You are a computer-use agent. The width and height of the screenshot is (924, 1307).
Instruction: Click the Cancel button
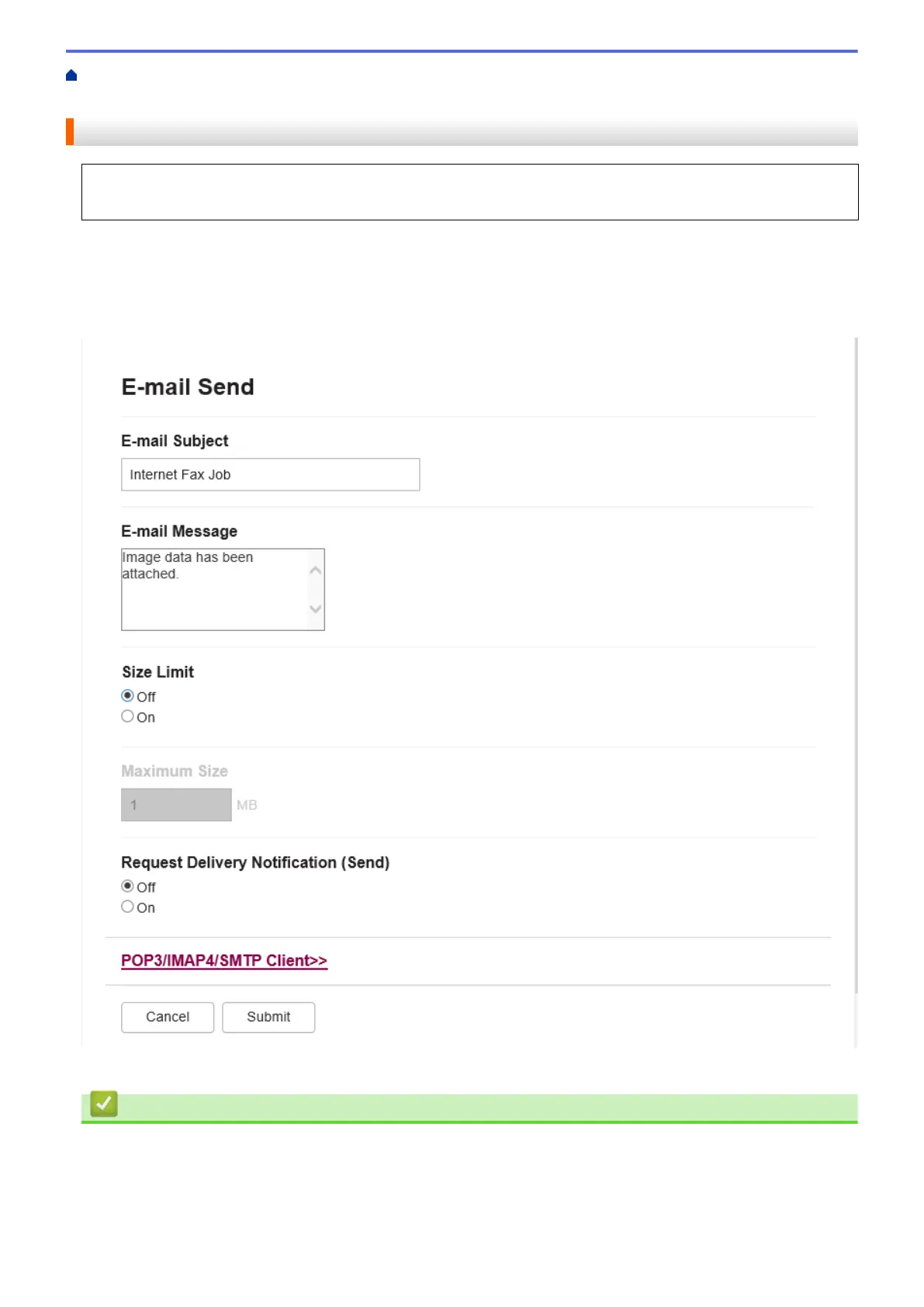(168, 1018)
